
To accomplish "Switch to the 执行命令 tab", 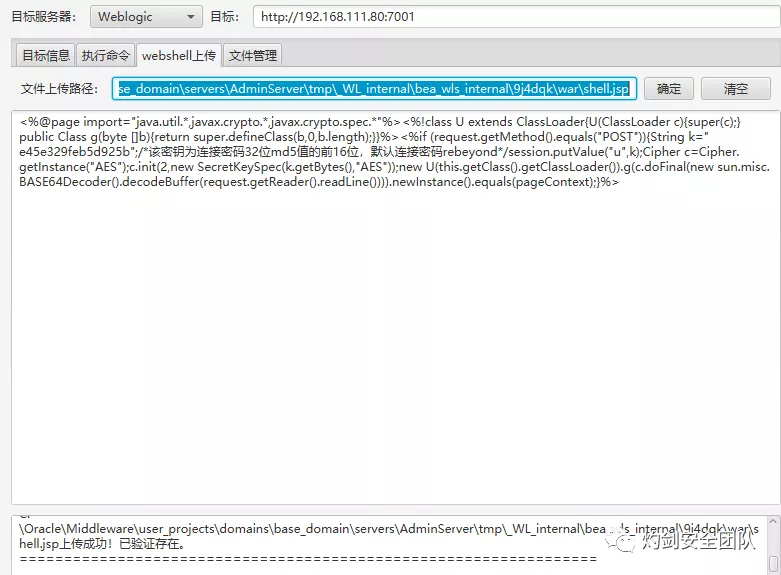I will point(105,55).
